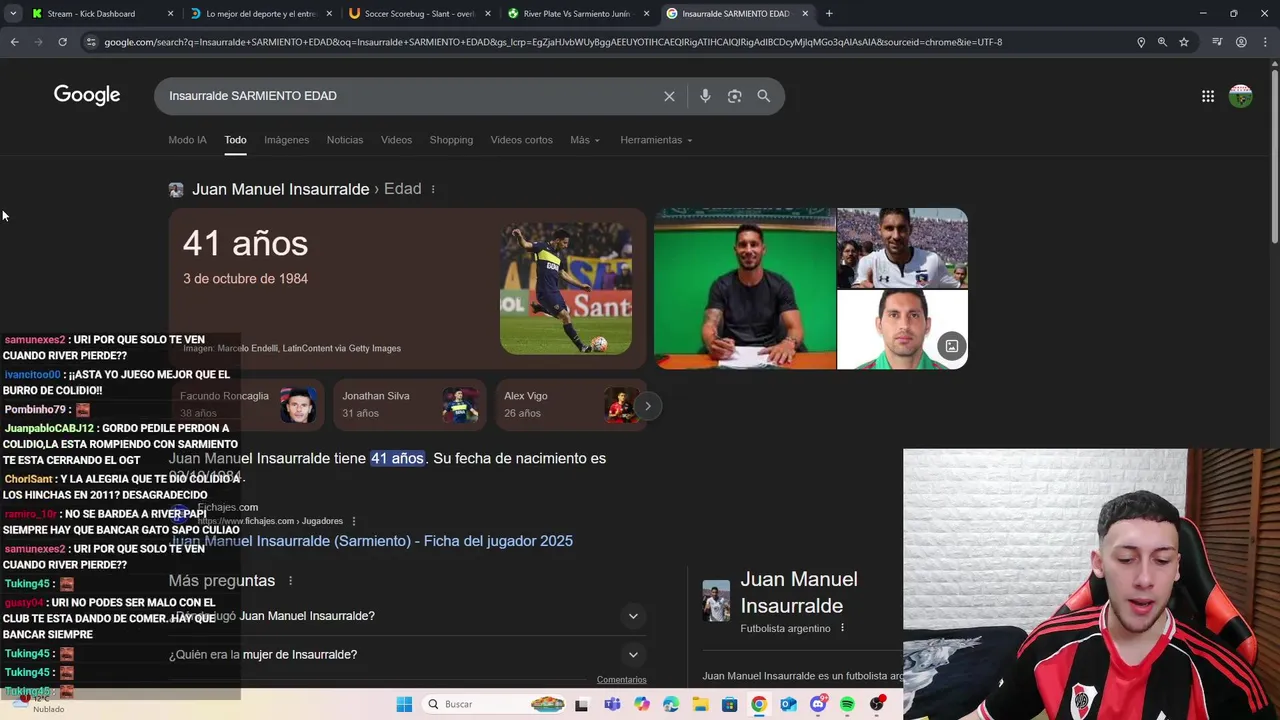Open Juan Manuel Insaurralde heading link

(280, 189)
